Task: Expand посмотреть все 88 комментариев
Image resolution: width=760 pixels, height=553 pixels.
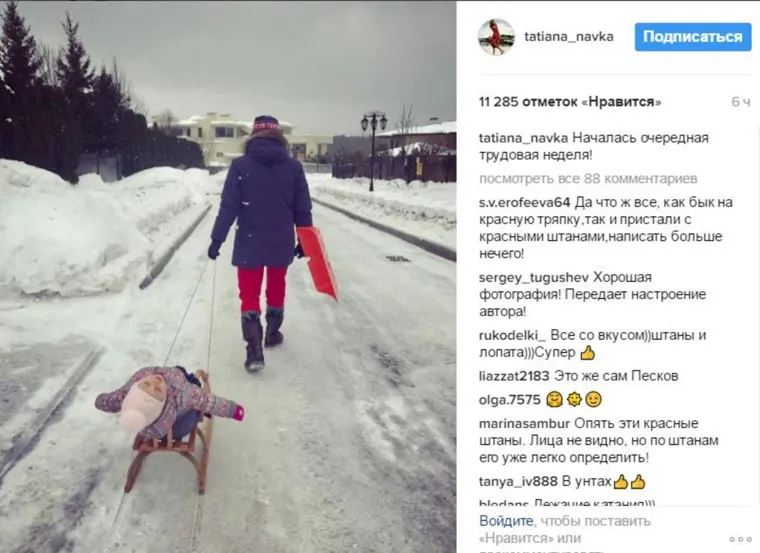Action: click(x=588, y=178)
